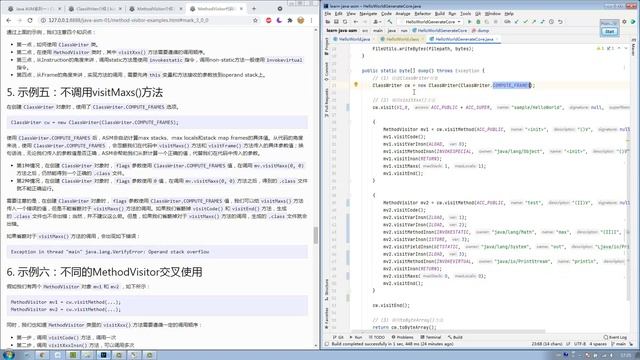640x360 pixels.
Task: Click the browser page vertical scrollbar thumb
Action: tap(316, 235)
